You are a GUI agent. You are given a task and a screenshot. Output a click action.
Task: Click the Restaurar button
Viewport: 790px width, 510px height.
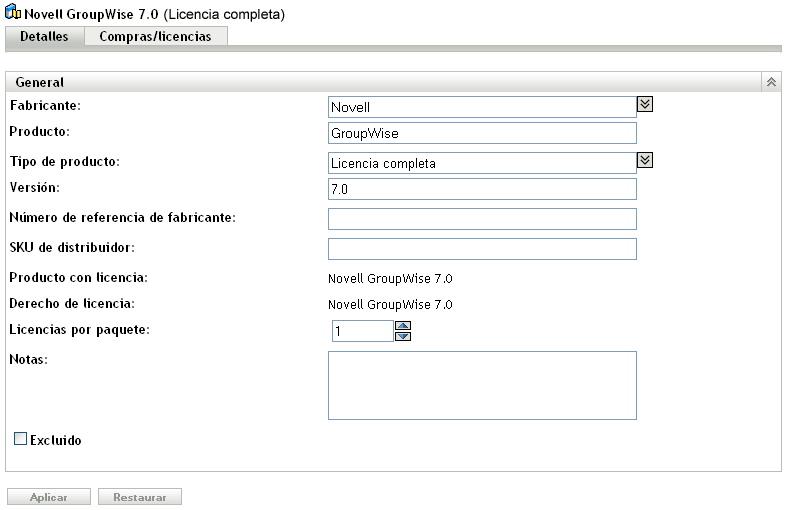(x=139, y=497)
